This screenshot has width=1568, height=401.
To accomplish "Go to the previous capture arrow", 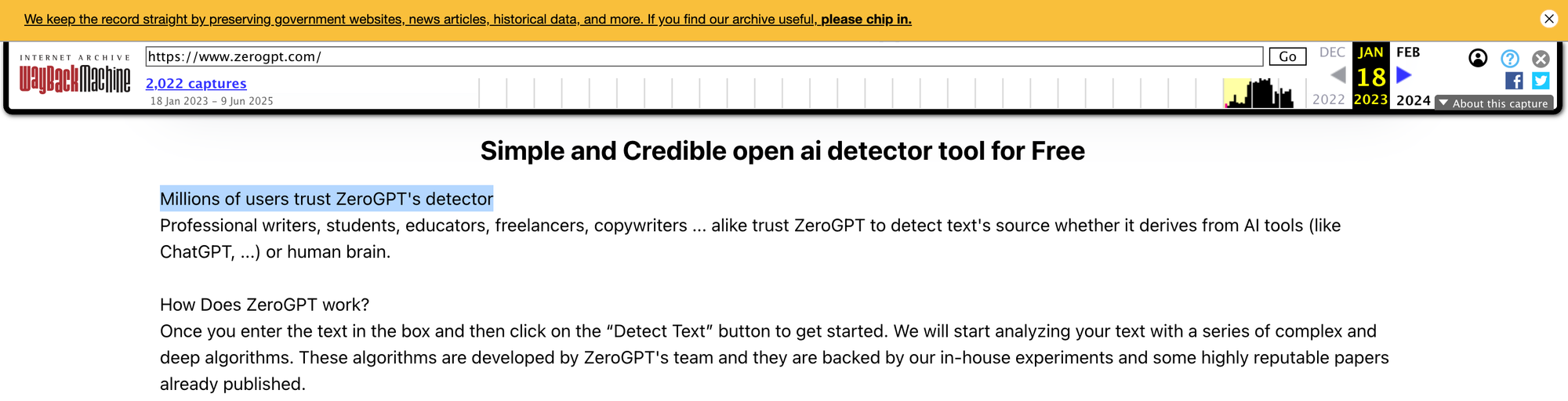I will coord(1338,75).
